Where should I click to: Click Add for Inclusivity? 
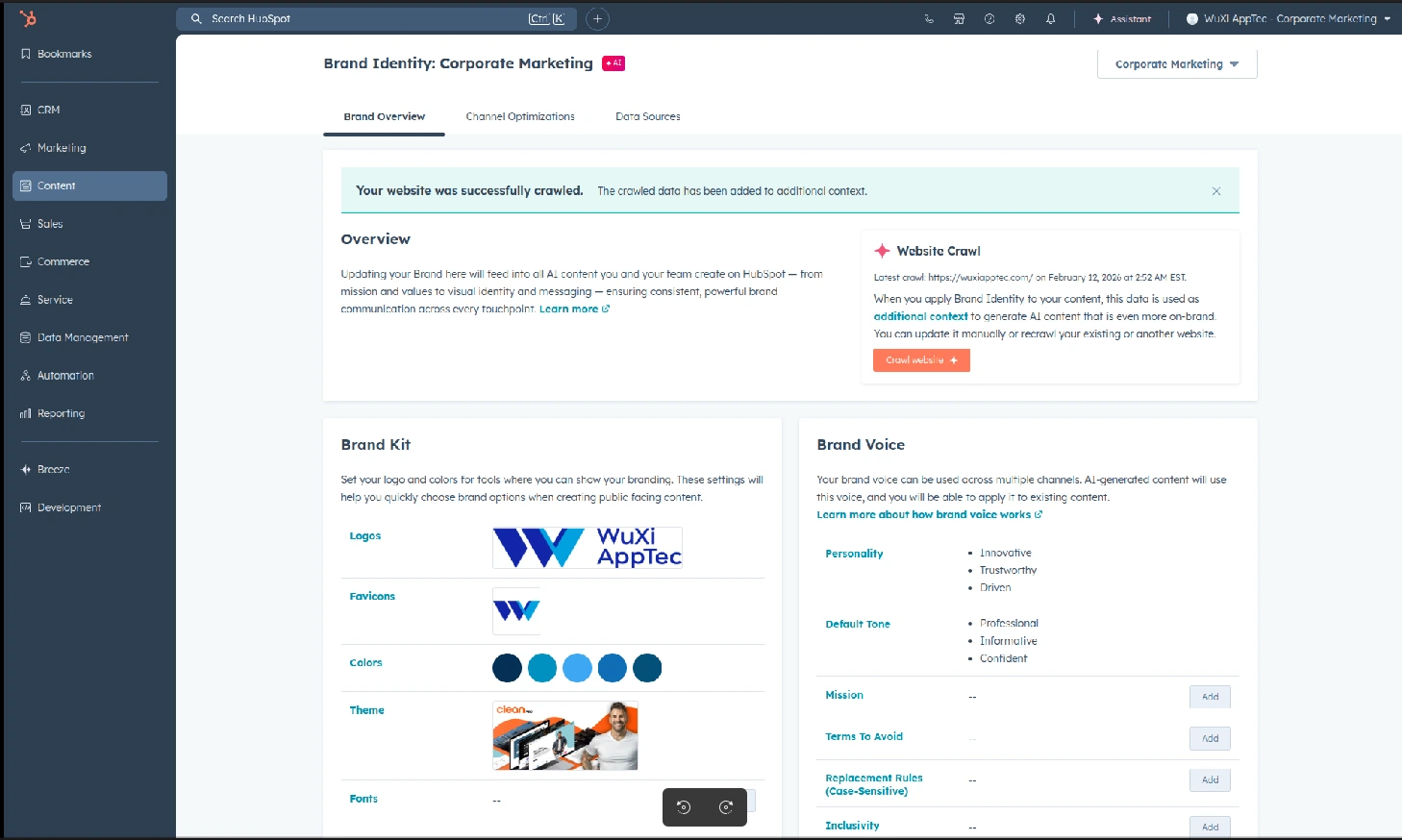click(x=1210, y=827)
